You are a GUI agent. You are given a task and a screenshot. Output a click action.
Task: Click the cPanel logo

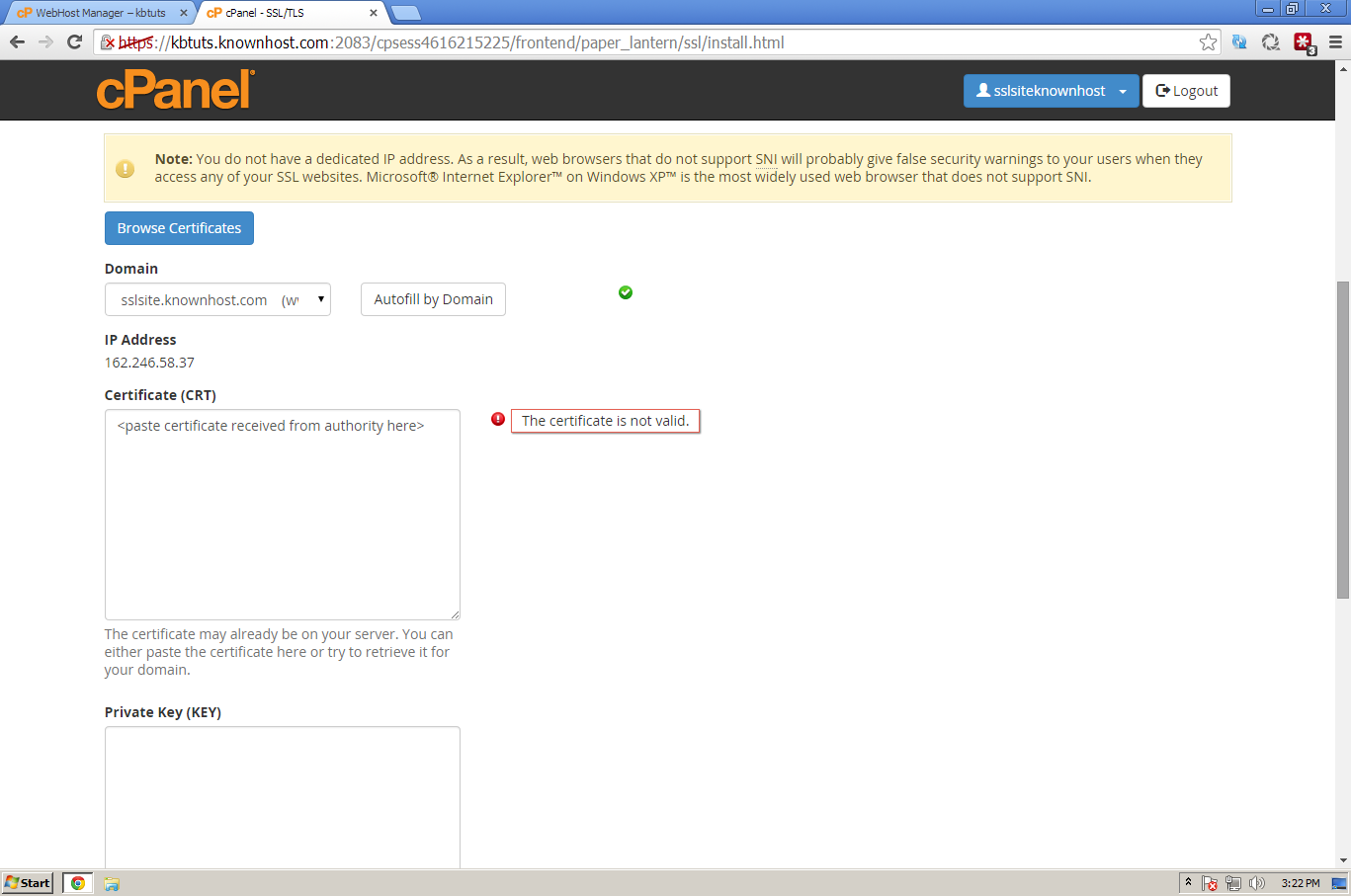coord(176,90)
